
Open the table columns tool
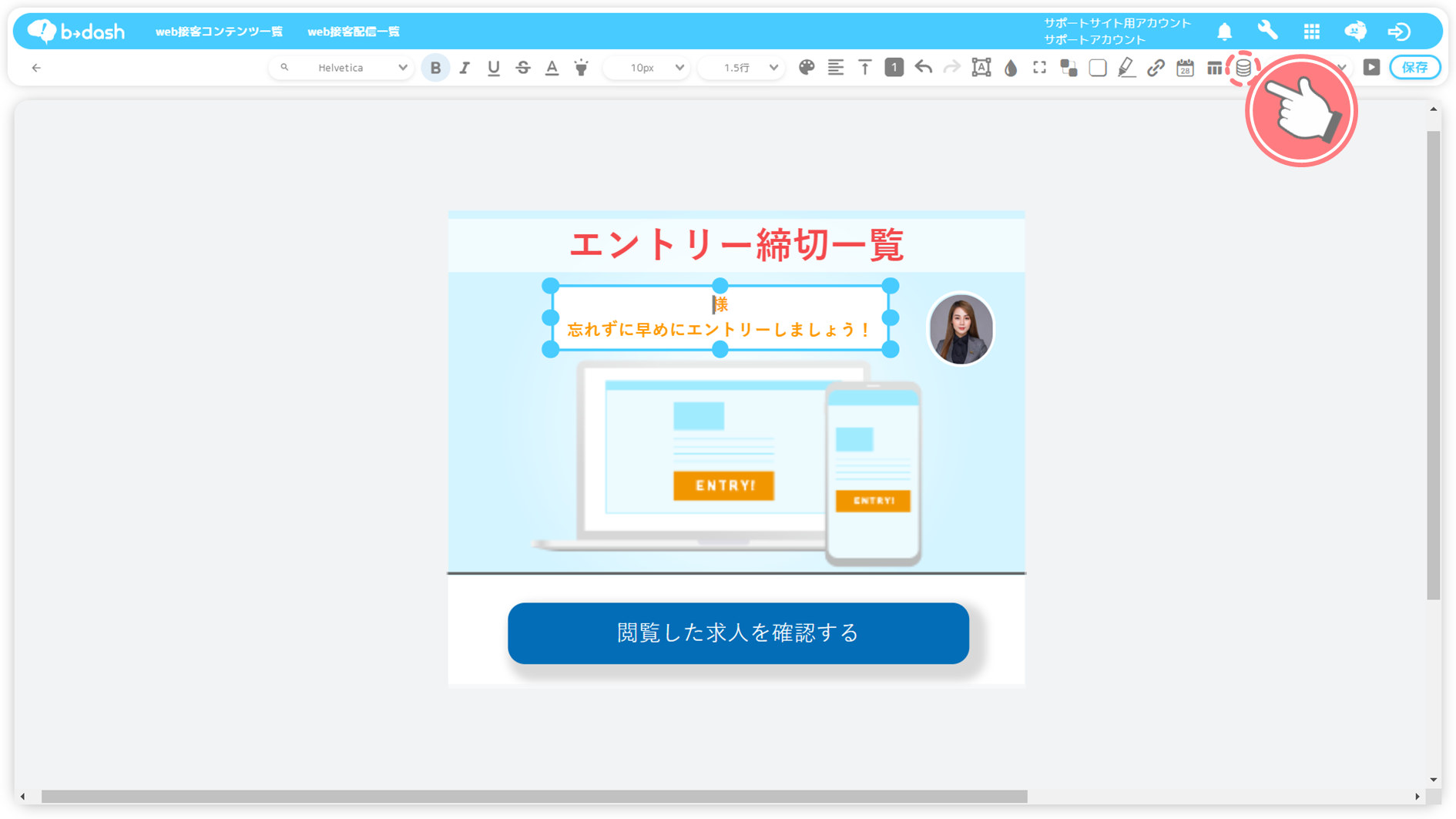point(1214,68)
